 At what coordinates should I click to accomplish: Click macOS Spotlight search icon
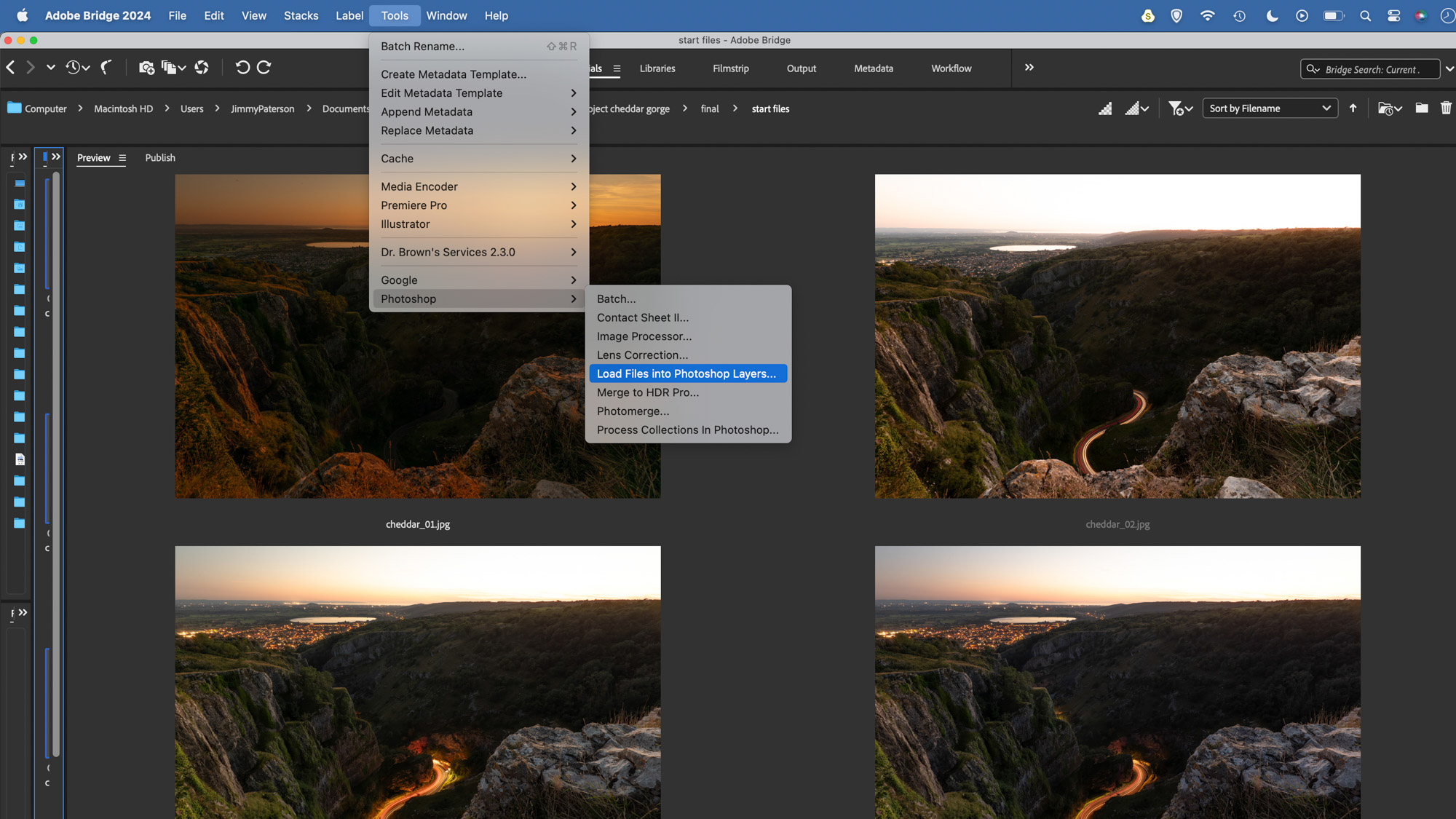click(x=1365, y=15)
